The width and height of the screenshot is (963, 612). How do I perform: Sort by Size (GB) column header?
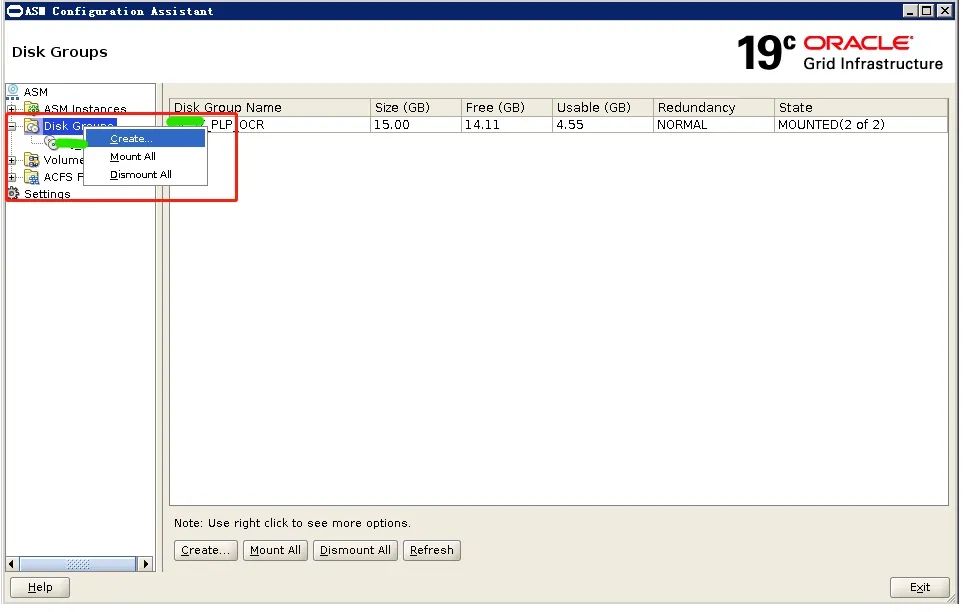pyautogui.click(x=416, y=108)
